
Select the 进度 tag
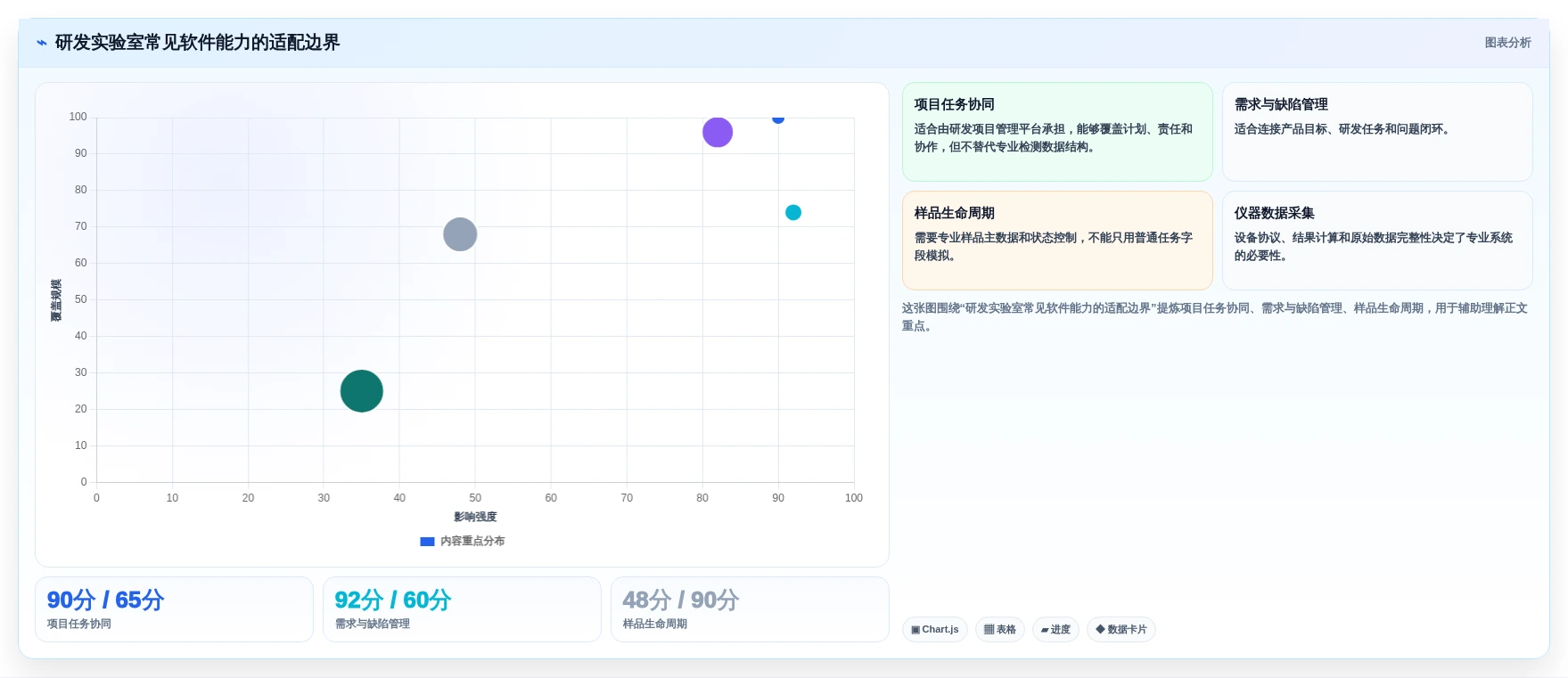(x=1055, y=630)
